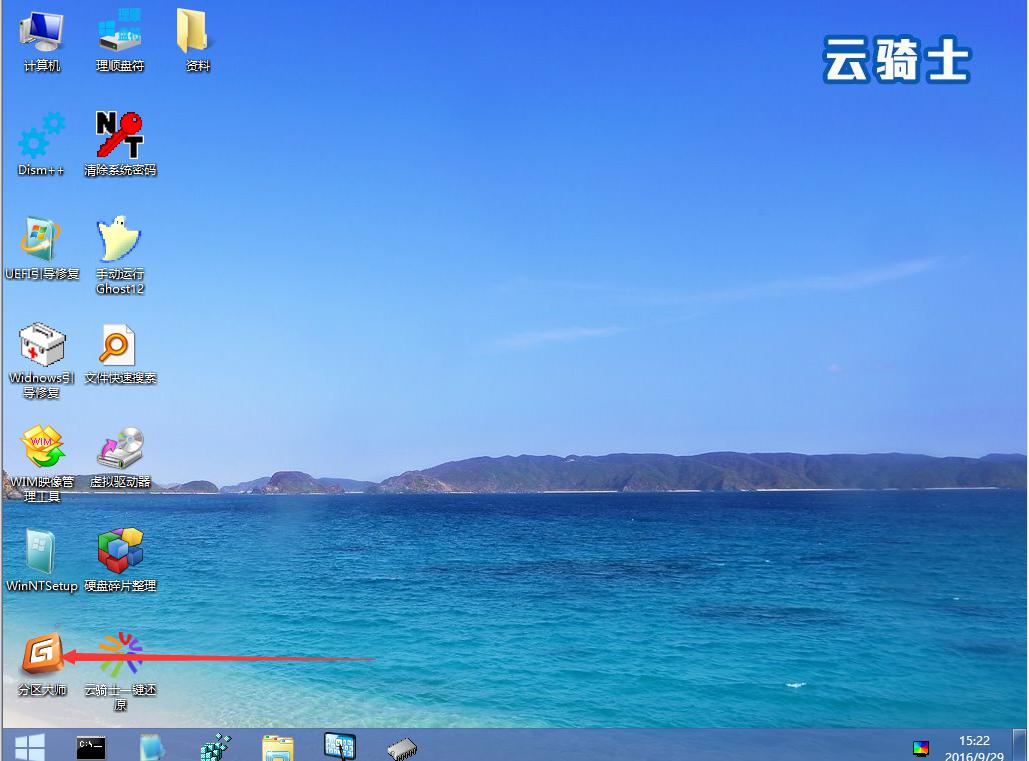Open command prompt from taskbar
Screen dimensions: 1029x761
pyautogui.click(x=91, y=748)
